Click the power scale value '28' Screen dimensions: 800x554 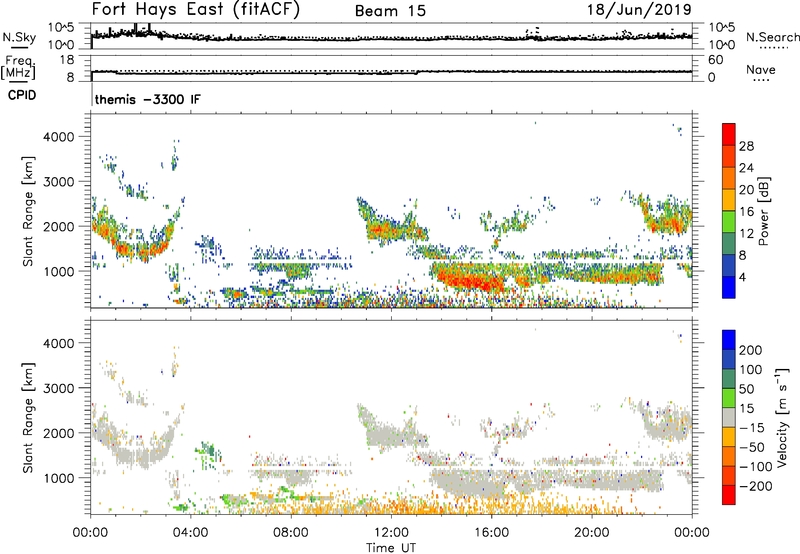click(746, 146)
